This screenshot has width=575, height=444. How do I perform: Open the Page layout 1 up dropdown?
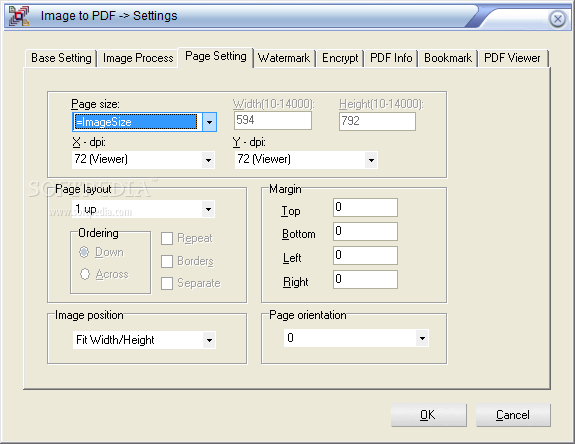tap(143, 209)
